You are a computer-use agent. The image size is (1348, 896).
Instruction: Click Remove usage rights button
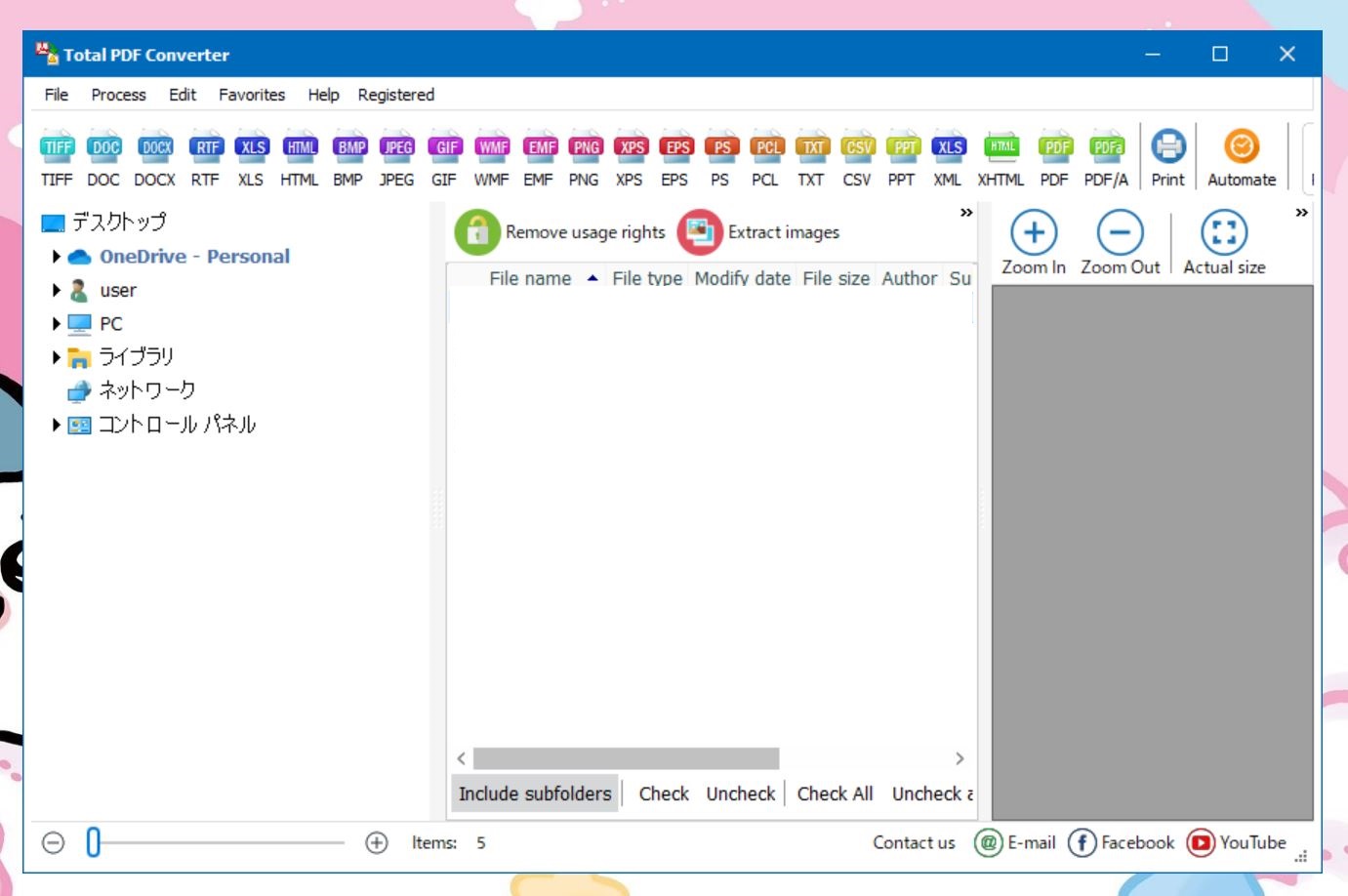[x=560, y=232]
